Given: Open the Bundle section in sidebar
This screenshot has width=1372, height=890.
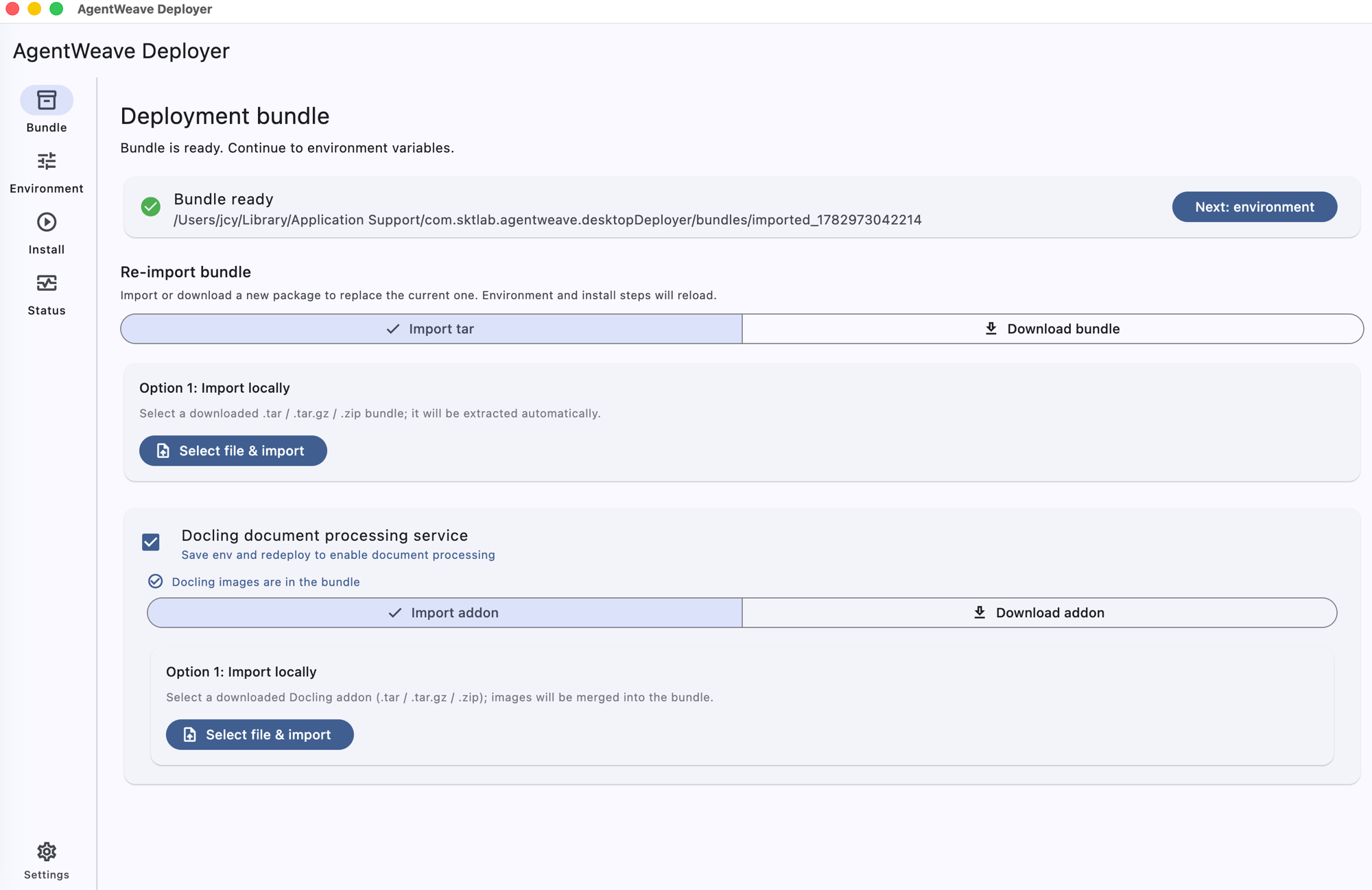Looking at the screenshot, I should click(47, 110).
